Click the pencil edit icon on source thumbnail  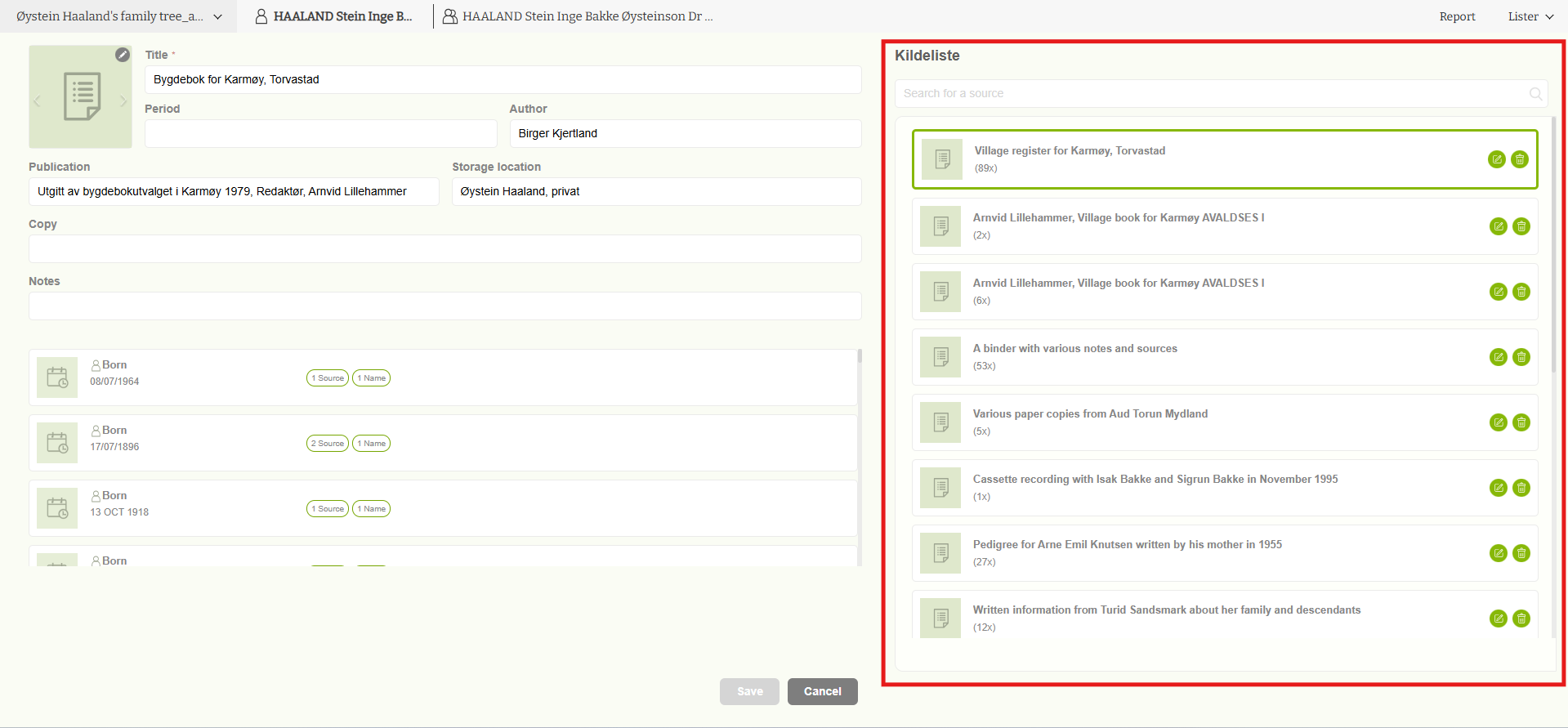(123, 55)
